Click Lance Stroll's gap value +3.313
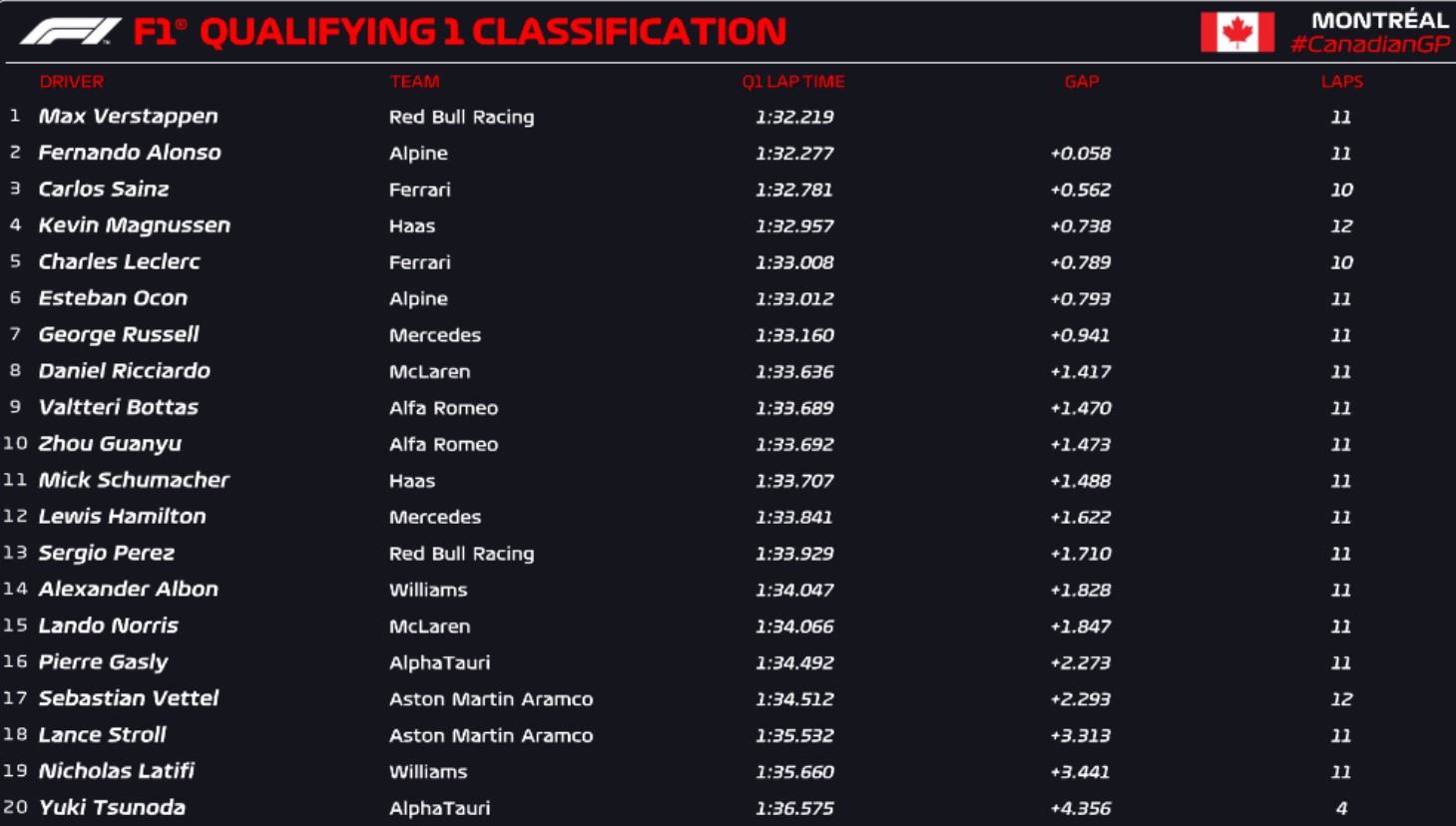Viewport: 1456px width, 826px height. point(1080,735)
